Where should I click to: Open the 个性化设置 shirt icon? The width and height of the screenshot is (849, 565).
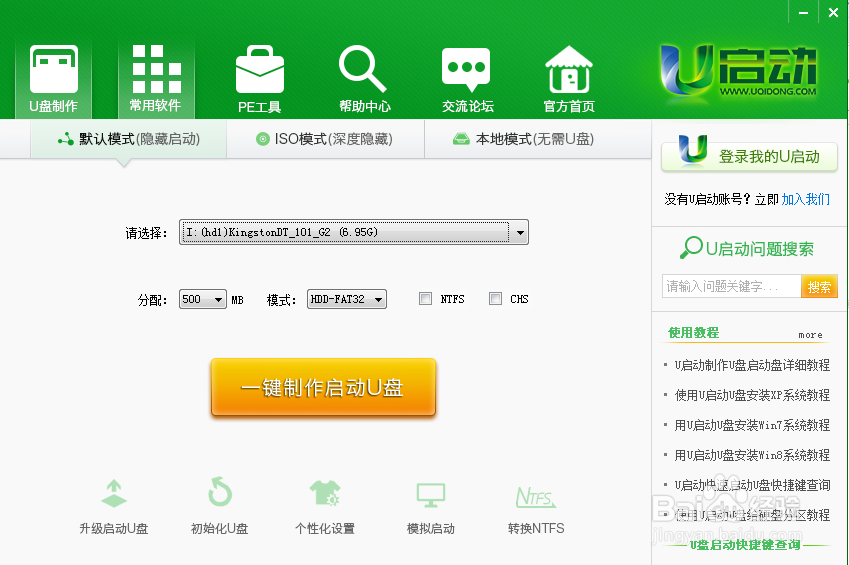(x=325, y=492)
